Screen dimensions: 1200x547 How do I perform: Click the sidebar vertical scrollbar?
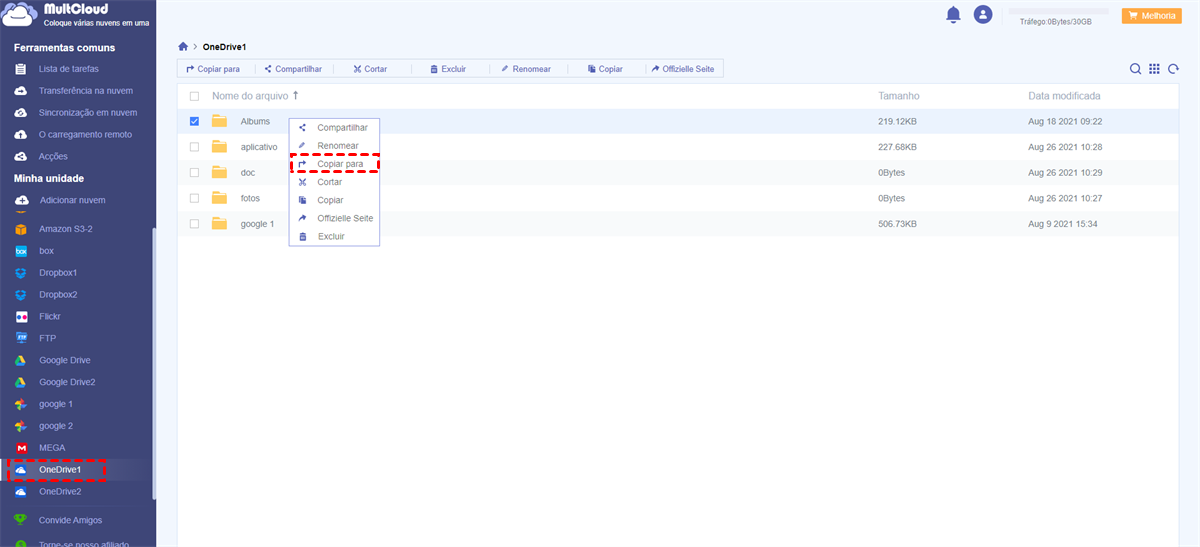pyautogui.click(x=154, y=365)
